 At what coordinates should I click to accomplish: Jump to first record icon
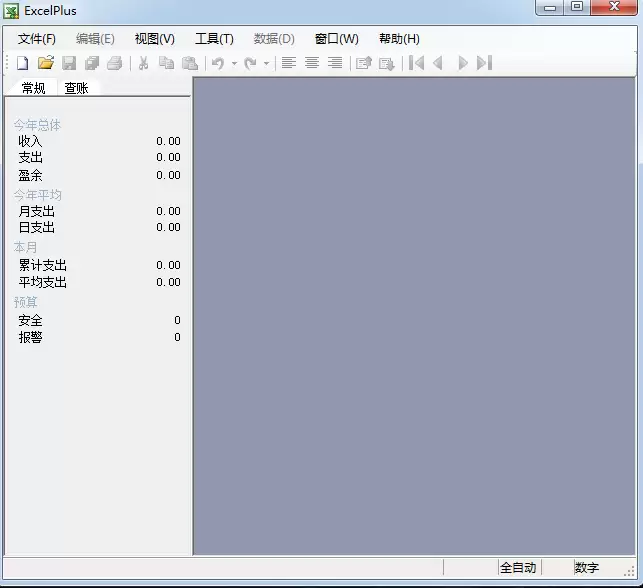[x=416, y=63]
